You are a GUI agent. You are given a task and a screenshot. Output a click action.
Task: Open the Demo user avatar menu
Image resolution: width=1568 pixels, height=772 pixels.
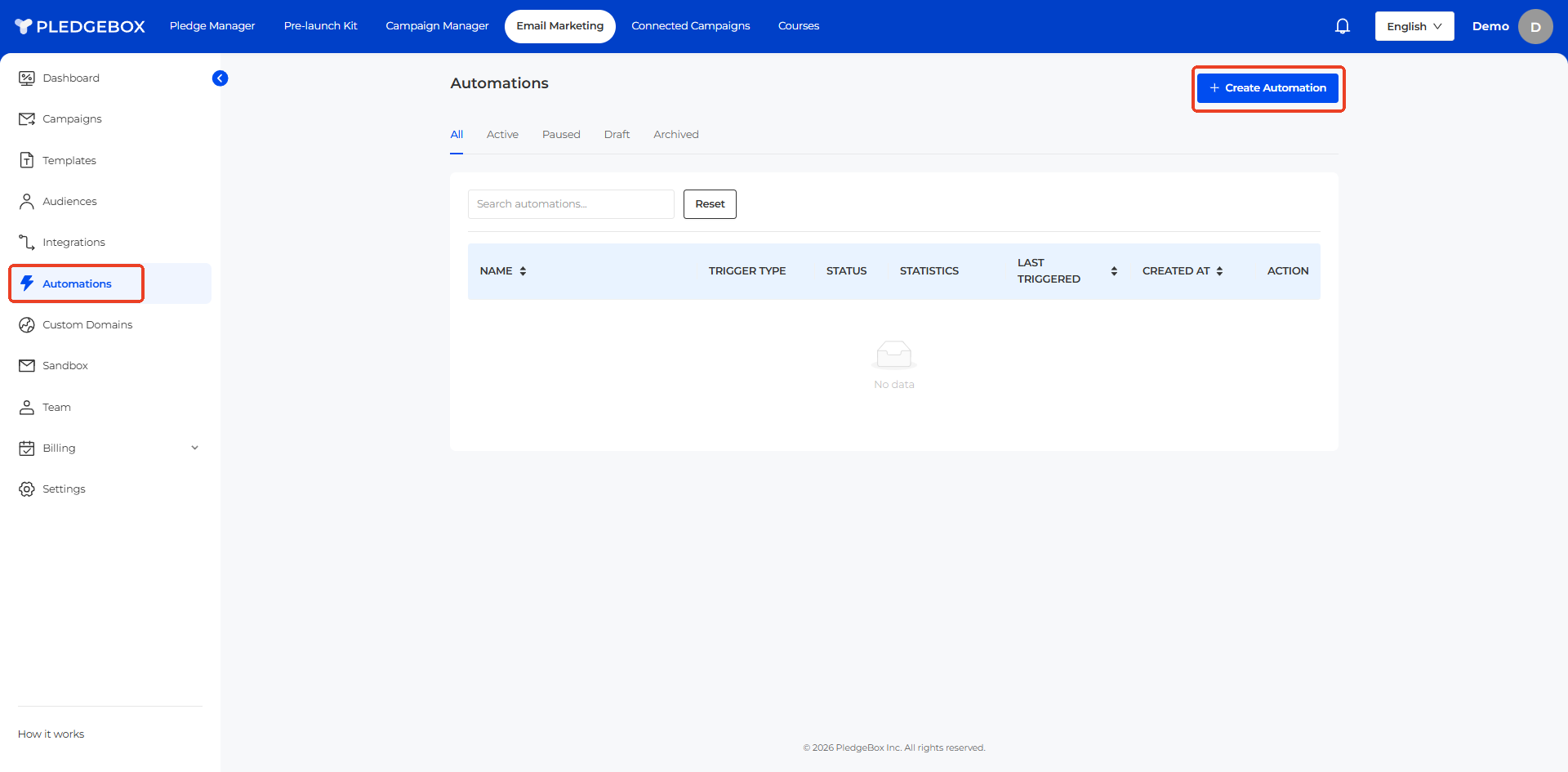click(x=1535, y=27)
